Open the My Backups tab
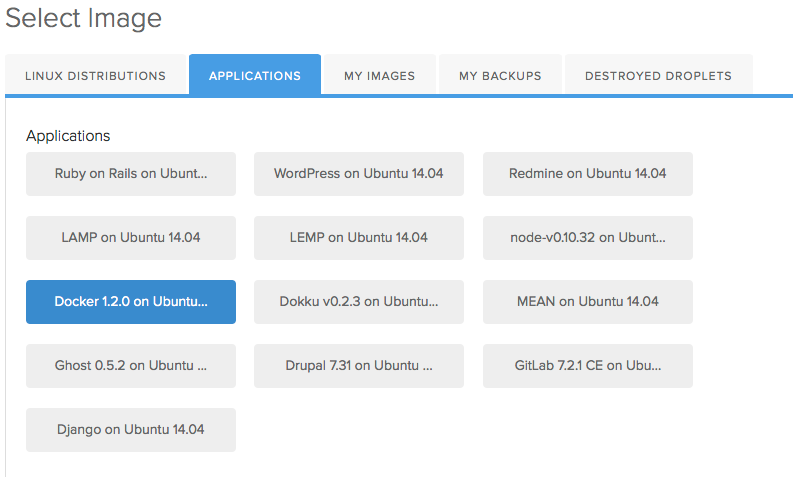 pos(500,75)
